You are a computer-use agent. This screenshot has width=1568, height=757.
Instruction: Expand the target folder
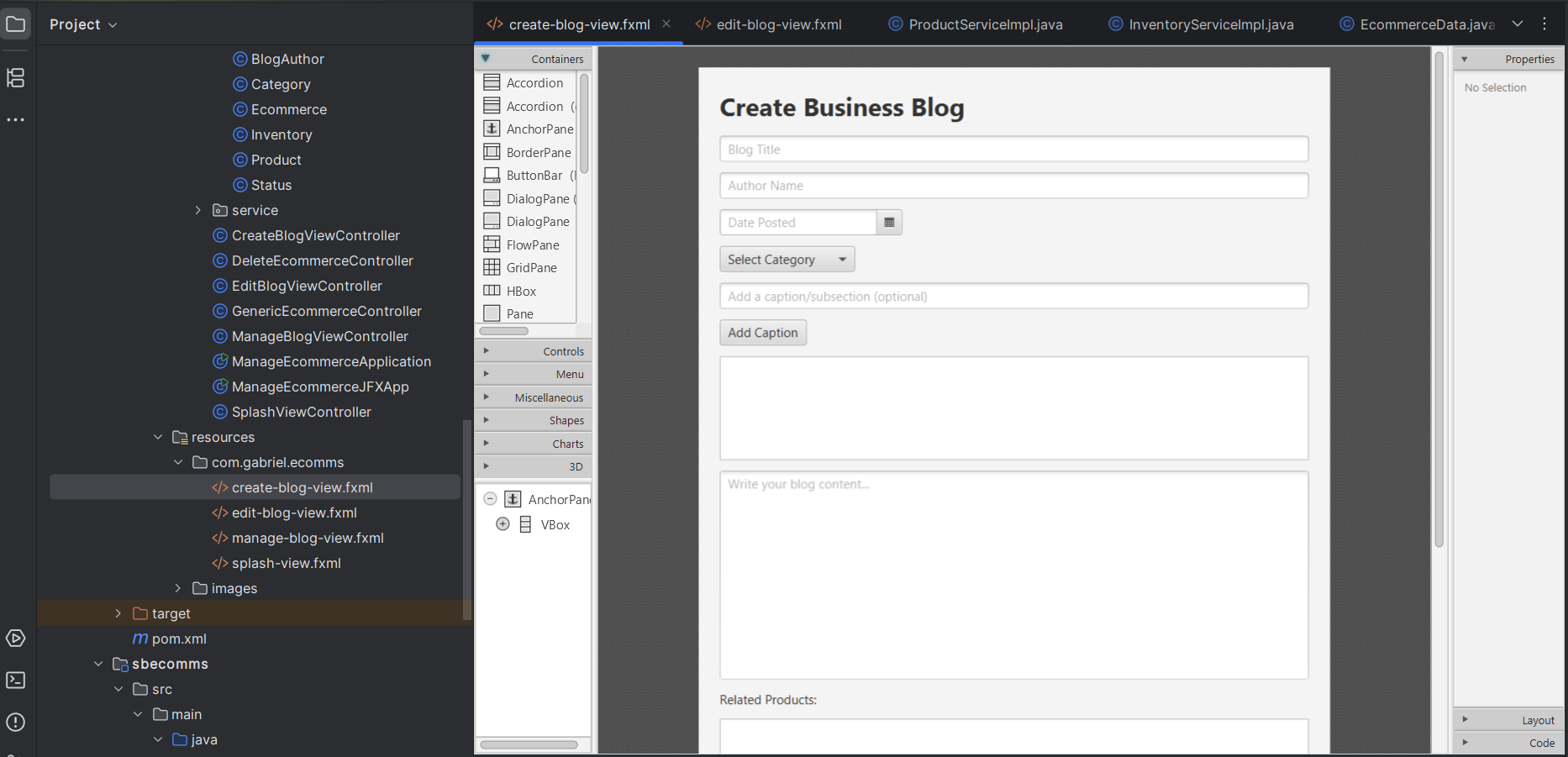(x=118, y=613)
